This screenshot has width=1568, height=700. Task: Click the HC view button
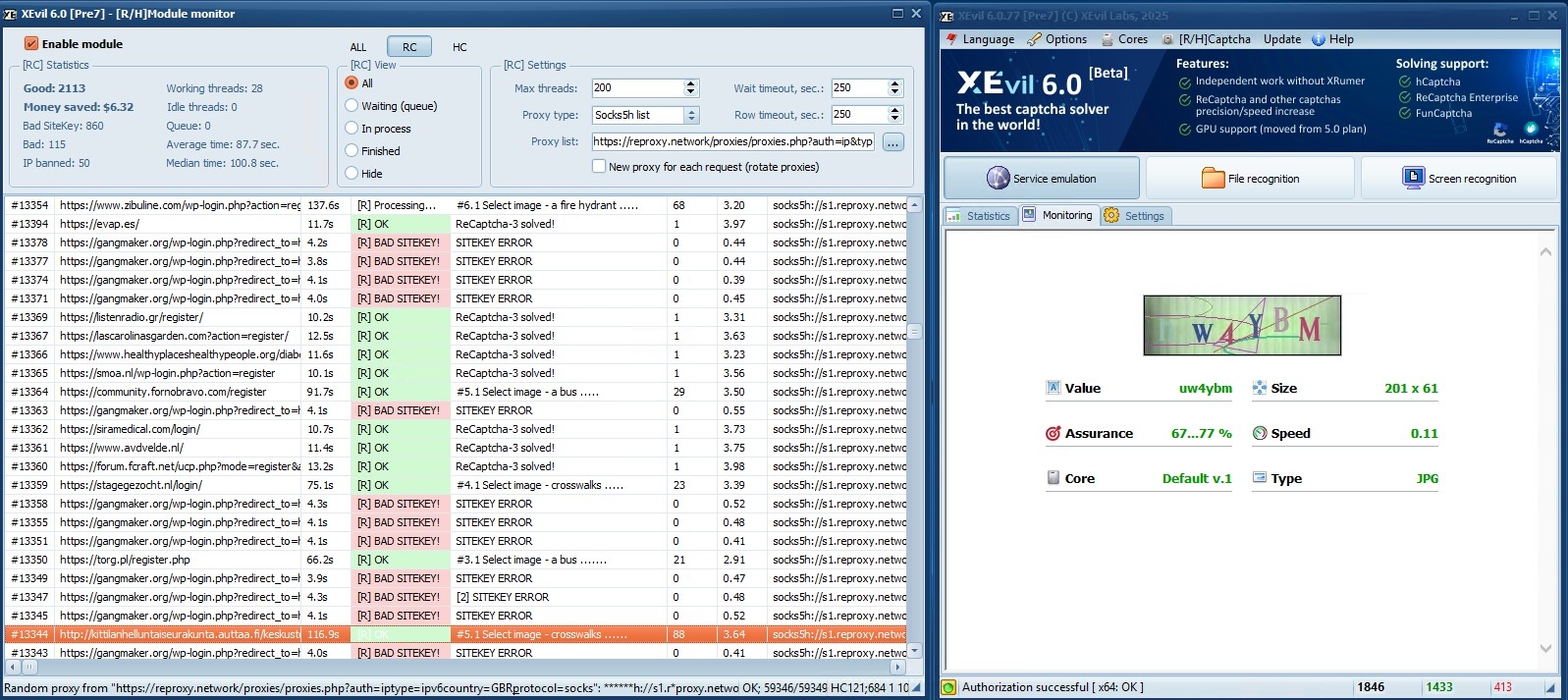460,47
